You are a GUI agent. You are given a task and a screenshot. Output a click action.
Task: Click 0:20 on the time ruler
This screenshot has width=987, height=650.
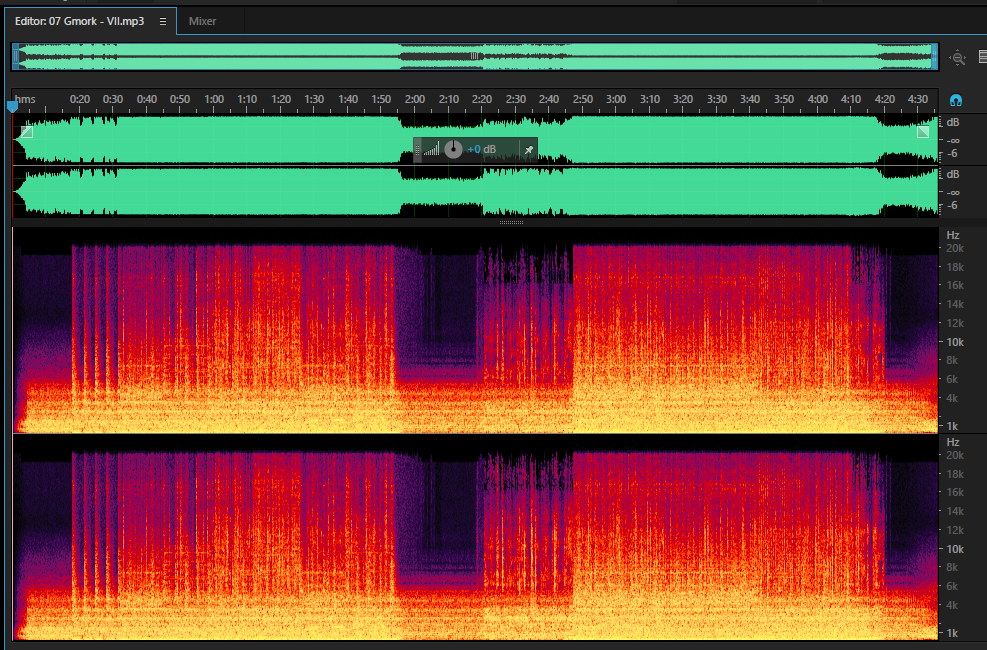80,99
